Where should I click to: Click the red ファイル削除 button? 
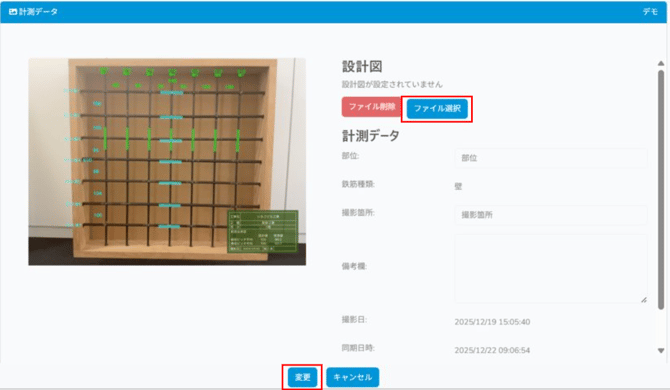click(x=372, y=107)
